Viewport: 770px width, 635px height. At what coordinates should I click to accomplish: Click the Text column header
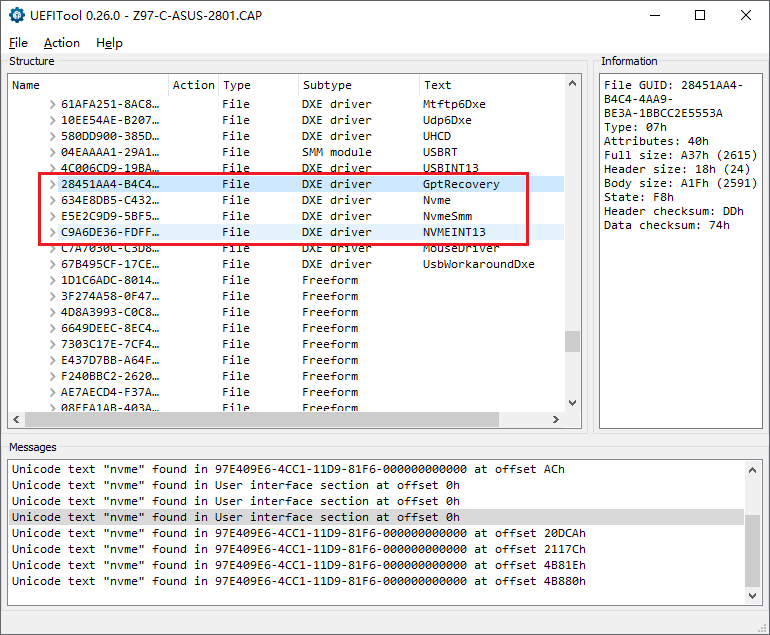437,85
